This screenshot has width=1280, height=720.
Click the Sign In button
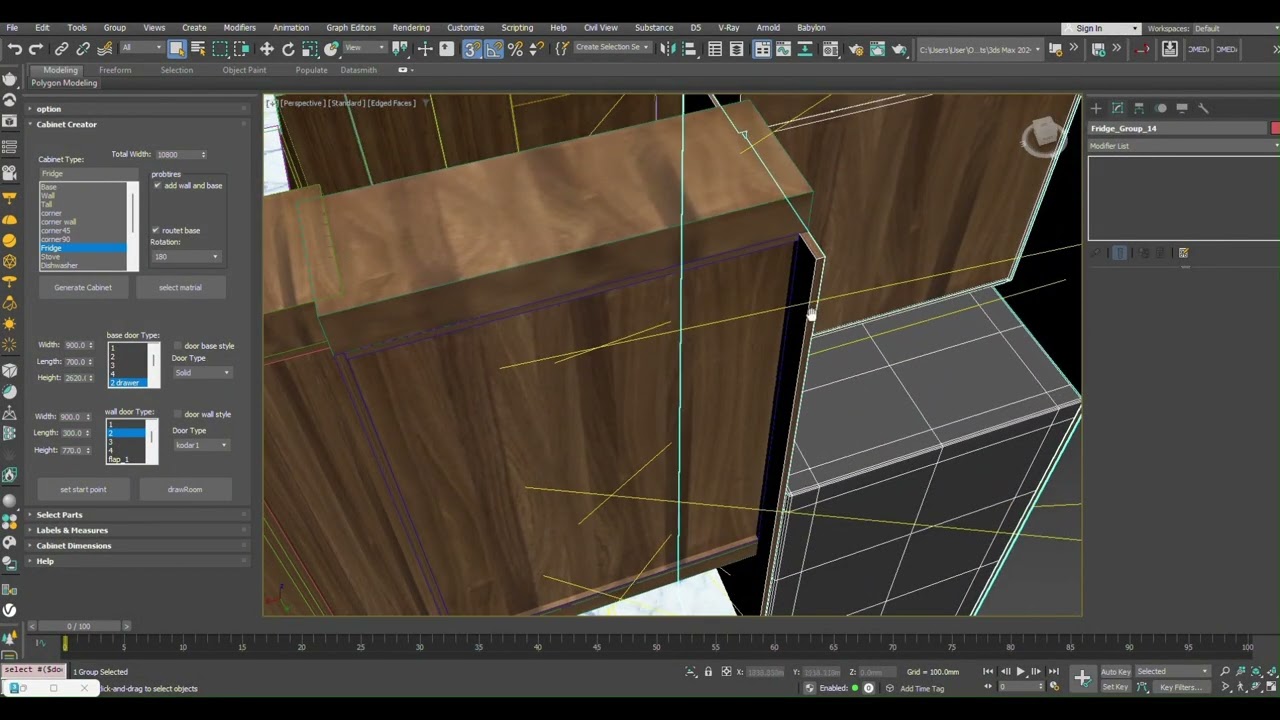[1100, 28]
